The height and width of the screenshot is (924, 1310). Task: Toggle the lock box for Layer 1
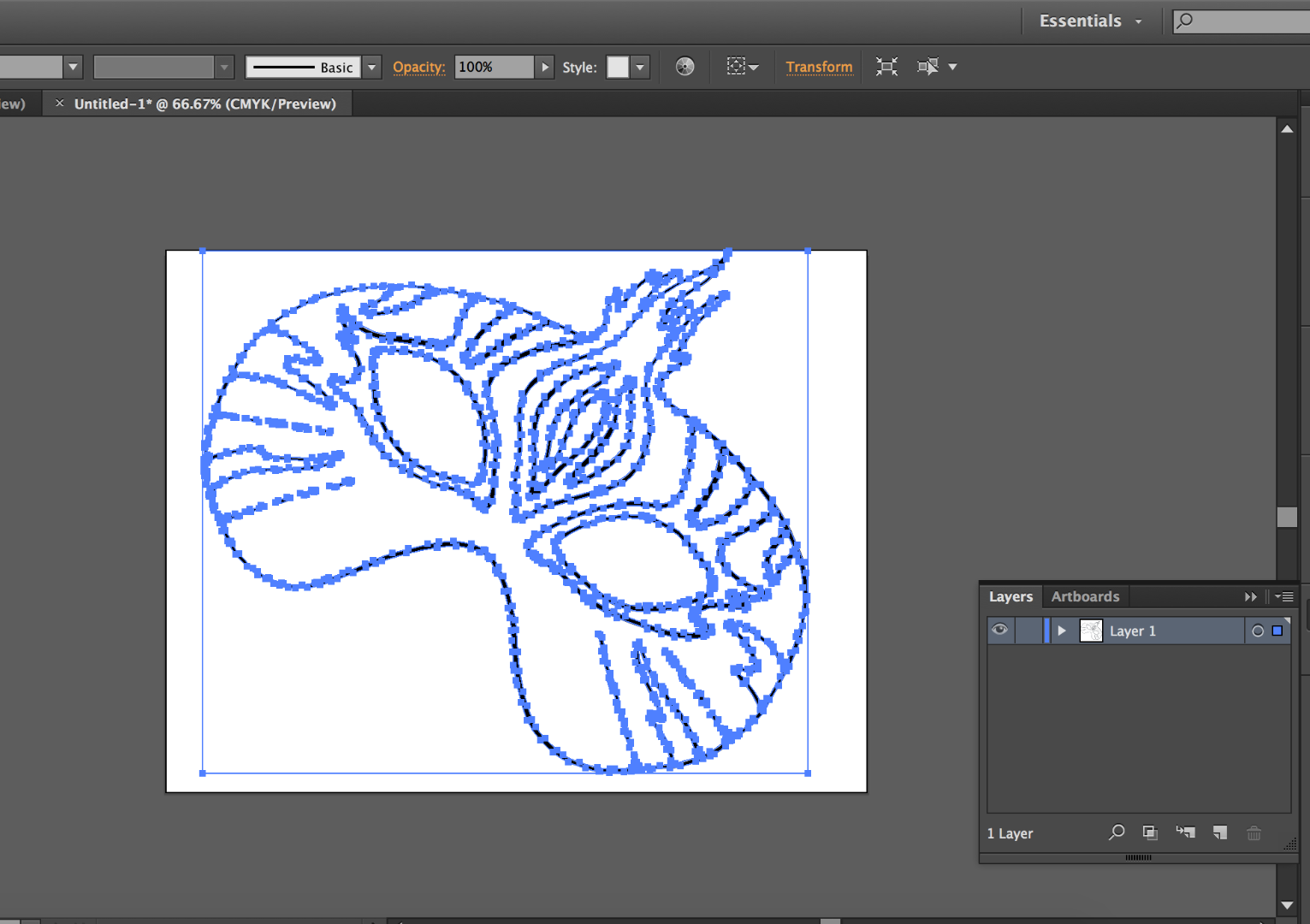1028,631
